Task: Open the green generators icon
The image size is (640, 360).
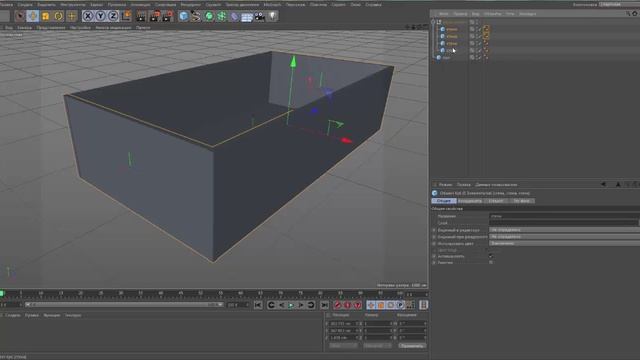Action: 209,16
